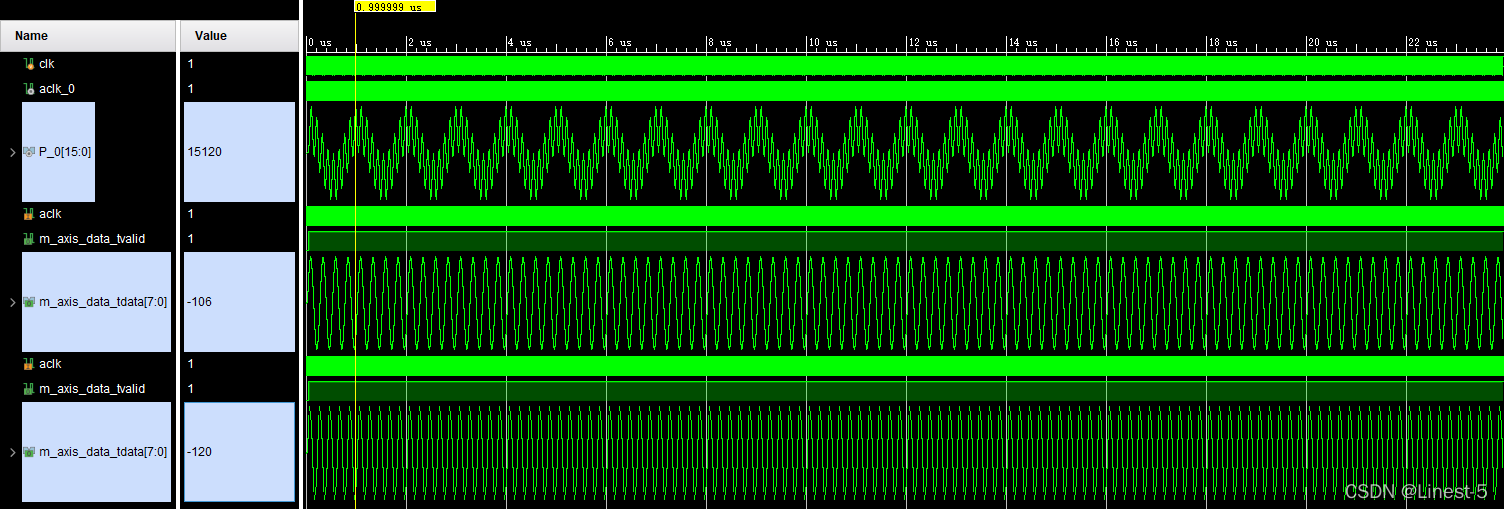The height and width of the screenshot is (509, 1504).
Task: Expand the P_0[15:0] bus
Action: [12, 152]
